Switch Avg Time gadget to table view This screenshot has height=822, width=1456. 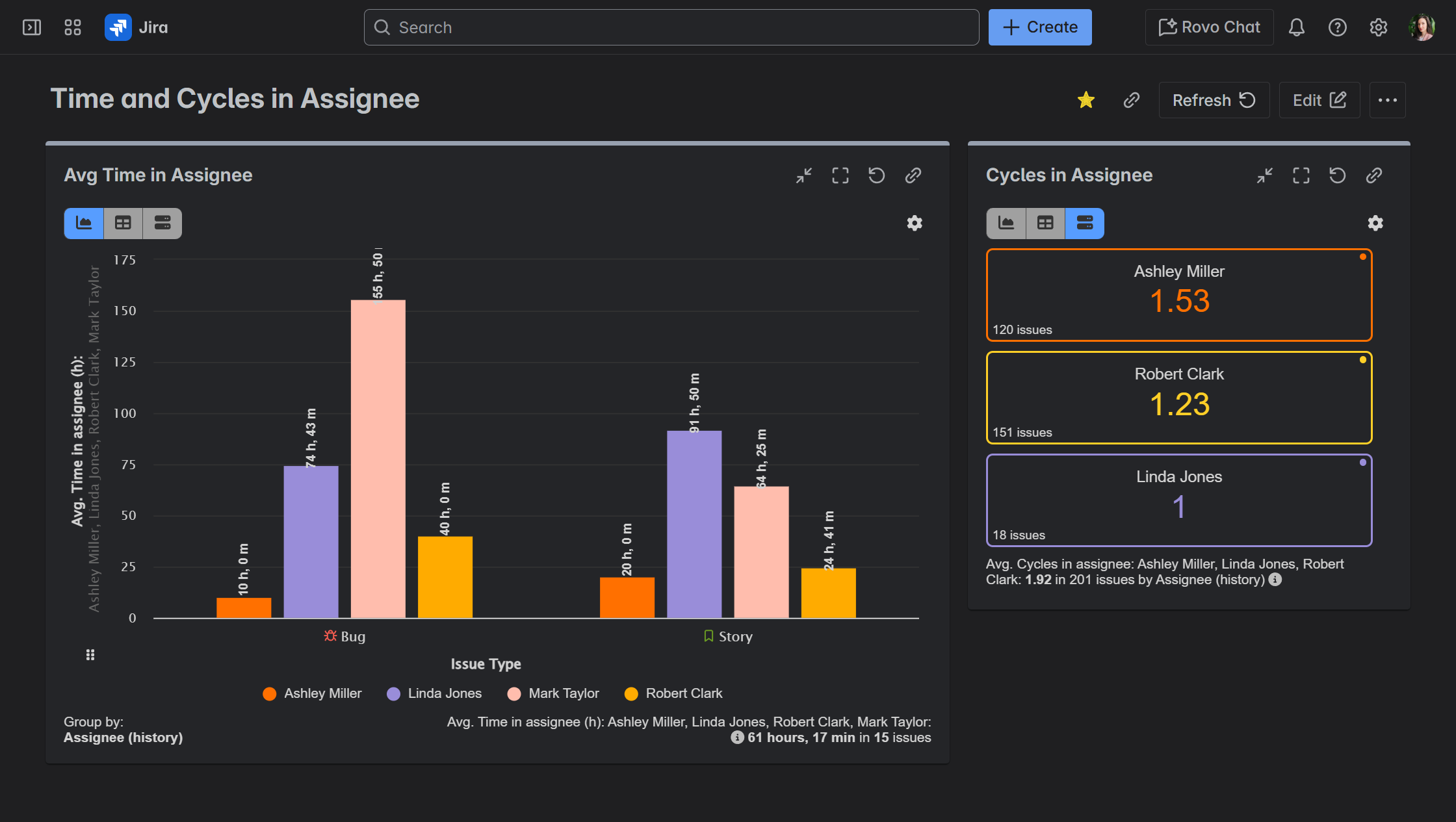tap(123, 224)
